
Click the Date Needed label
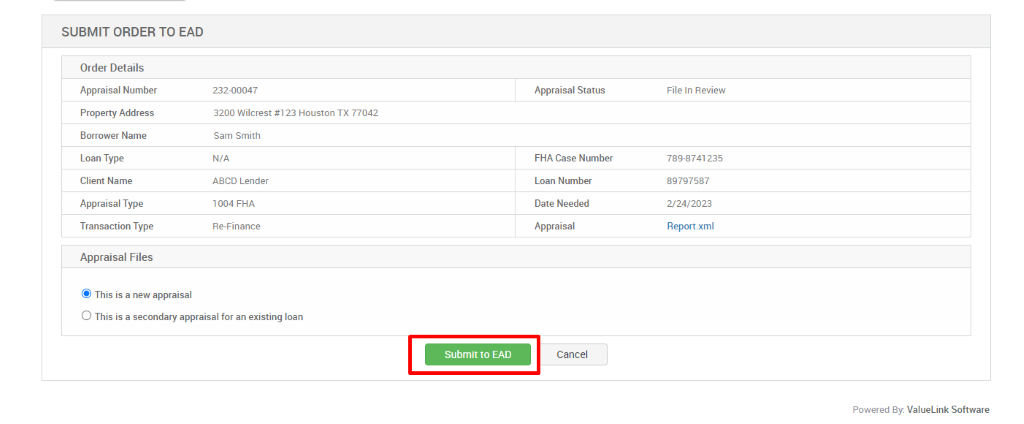pyautogui.click(x=562, y=204)
